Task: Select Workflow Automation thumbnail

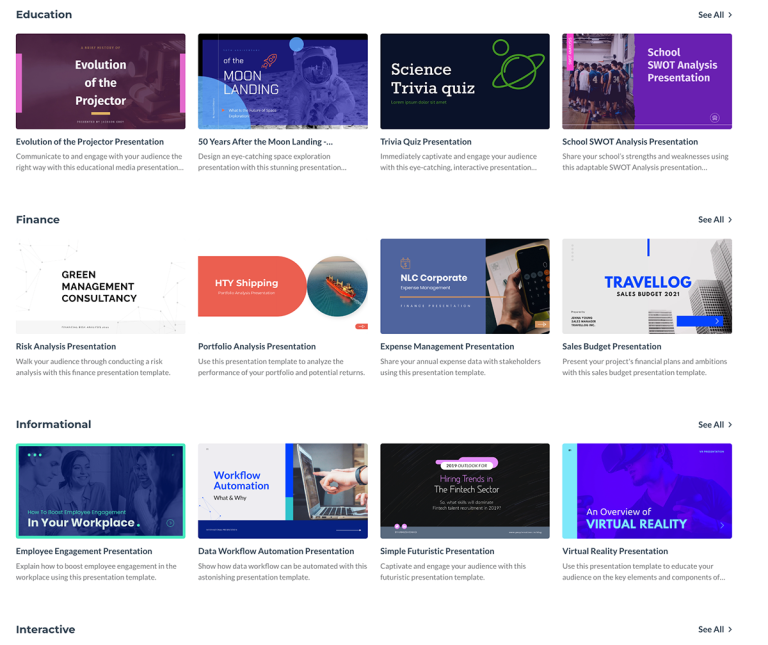Action: (283, 491)
